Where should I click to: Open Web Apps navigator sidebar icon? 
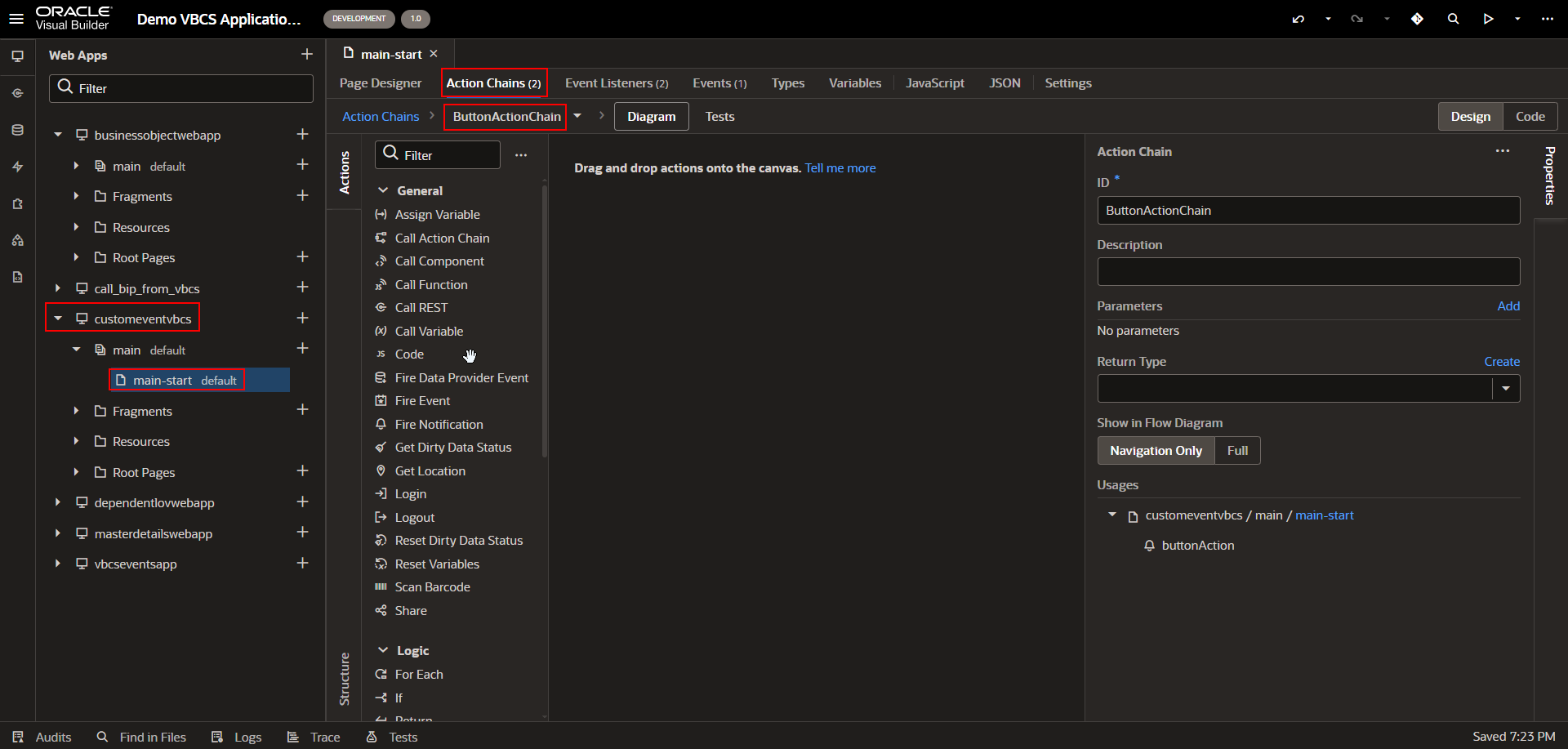(17, 56)
